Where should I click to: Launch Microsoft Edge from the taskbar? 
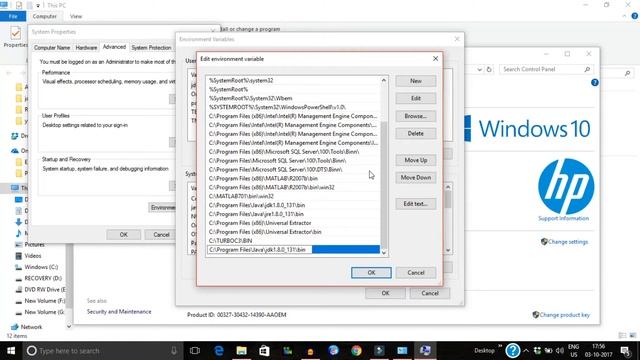219,351
